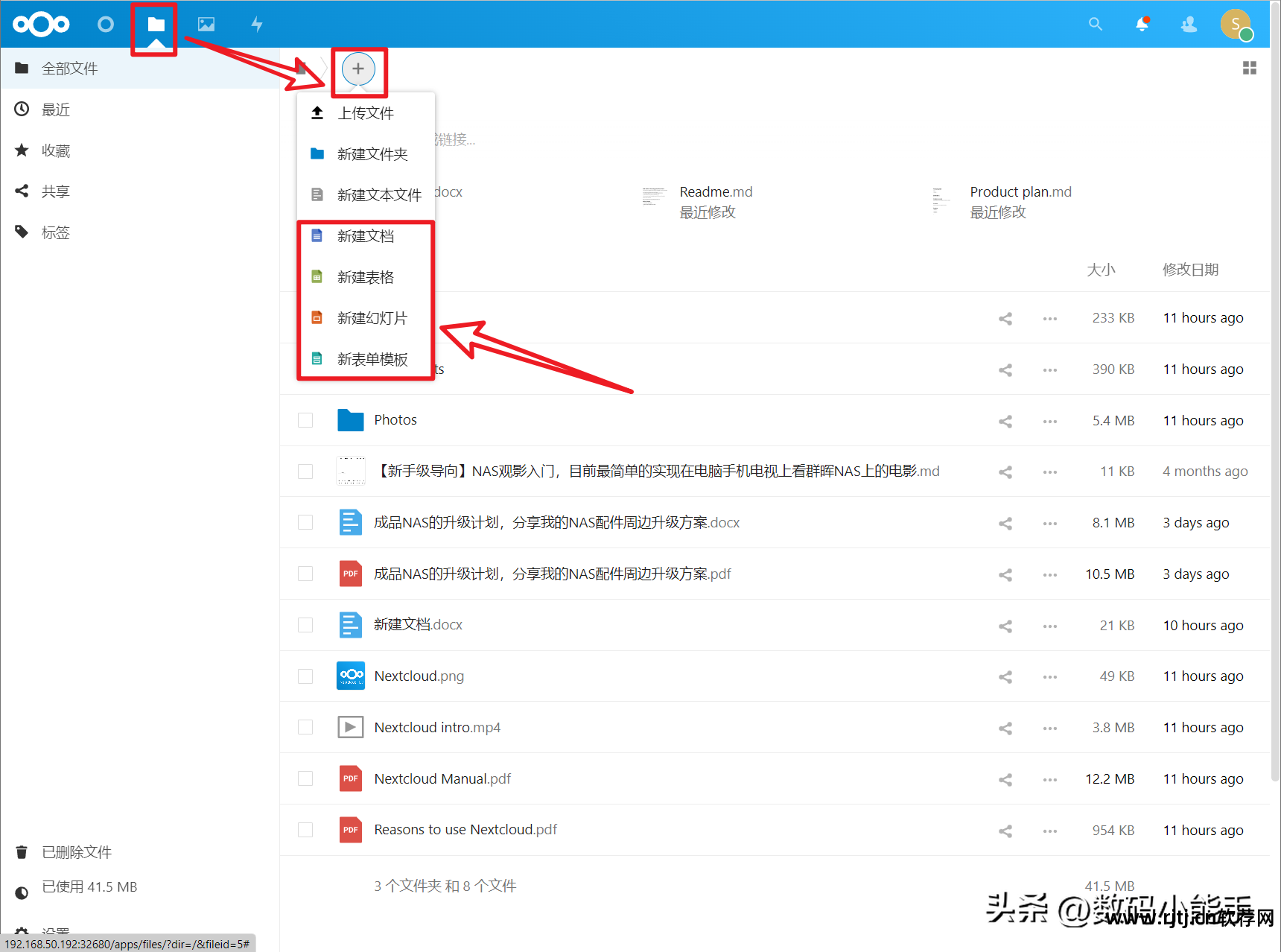Open the search magnifier
This screenshot has width=1281, height=952.
(1095, 25)
